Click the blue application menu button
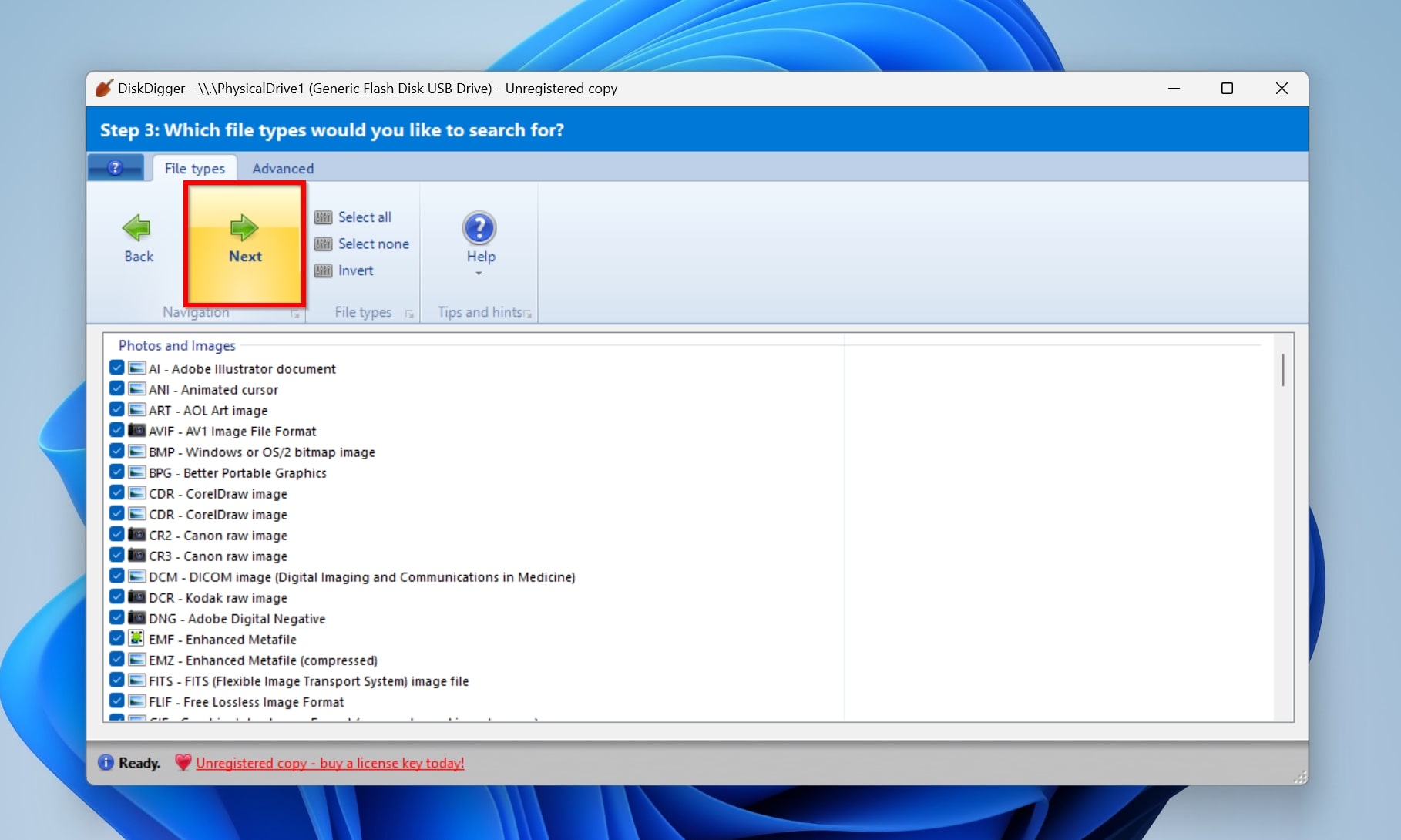1401x840 pixels. click(x=116, y=167)
